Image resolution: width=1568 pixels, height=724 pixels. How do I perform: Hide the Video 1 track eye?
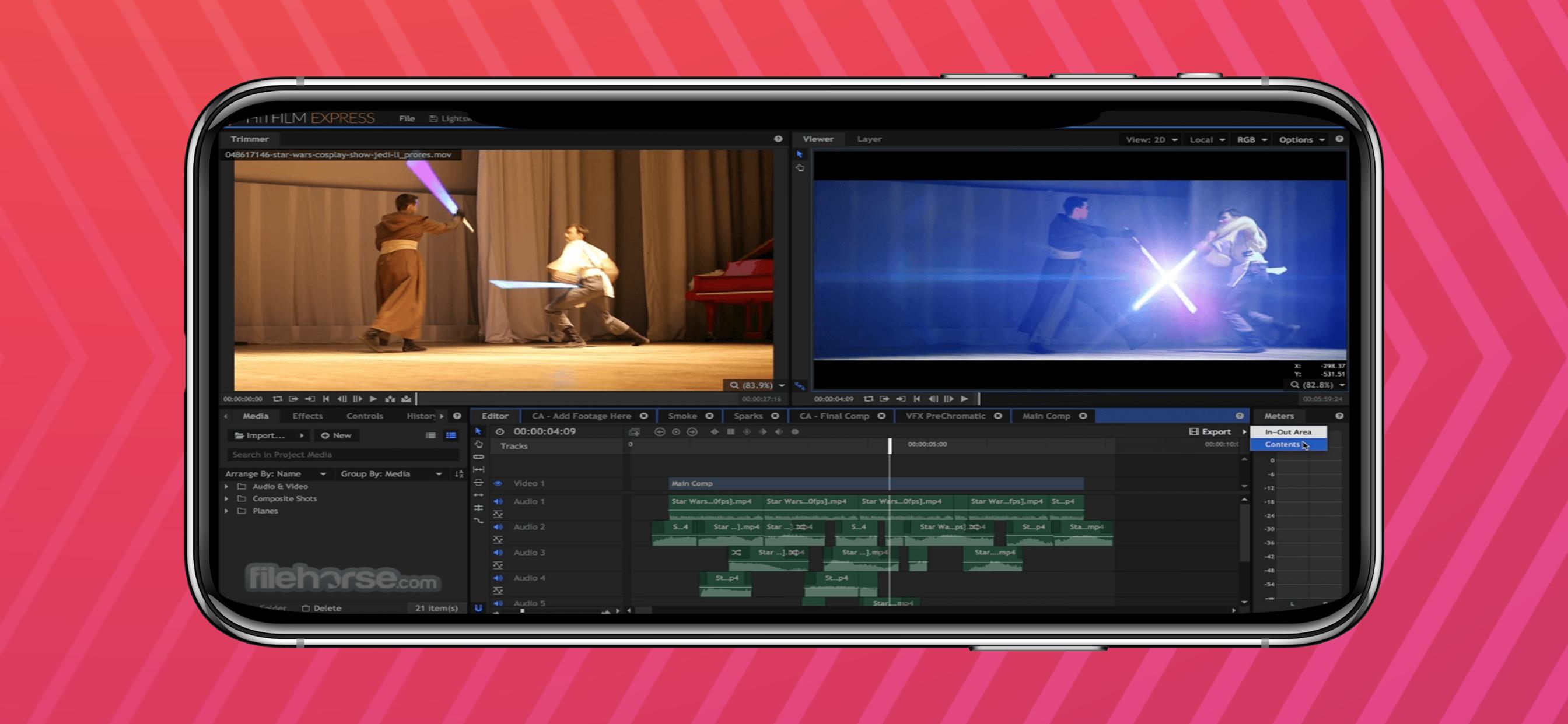(498, 483)
